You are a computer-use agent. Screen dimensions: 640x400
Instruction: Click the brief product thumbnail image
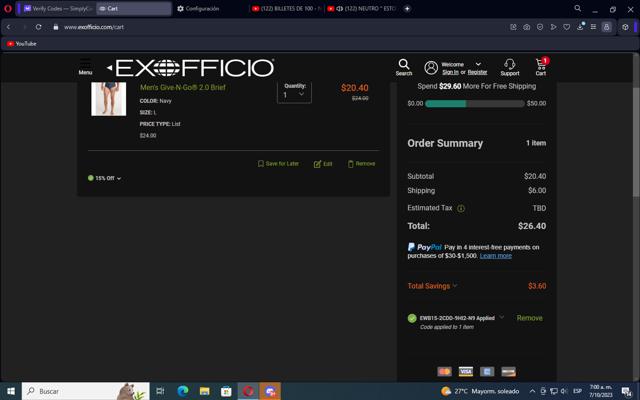(x=109, y=99)
